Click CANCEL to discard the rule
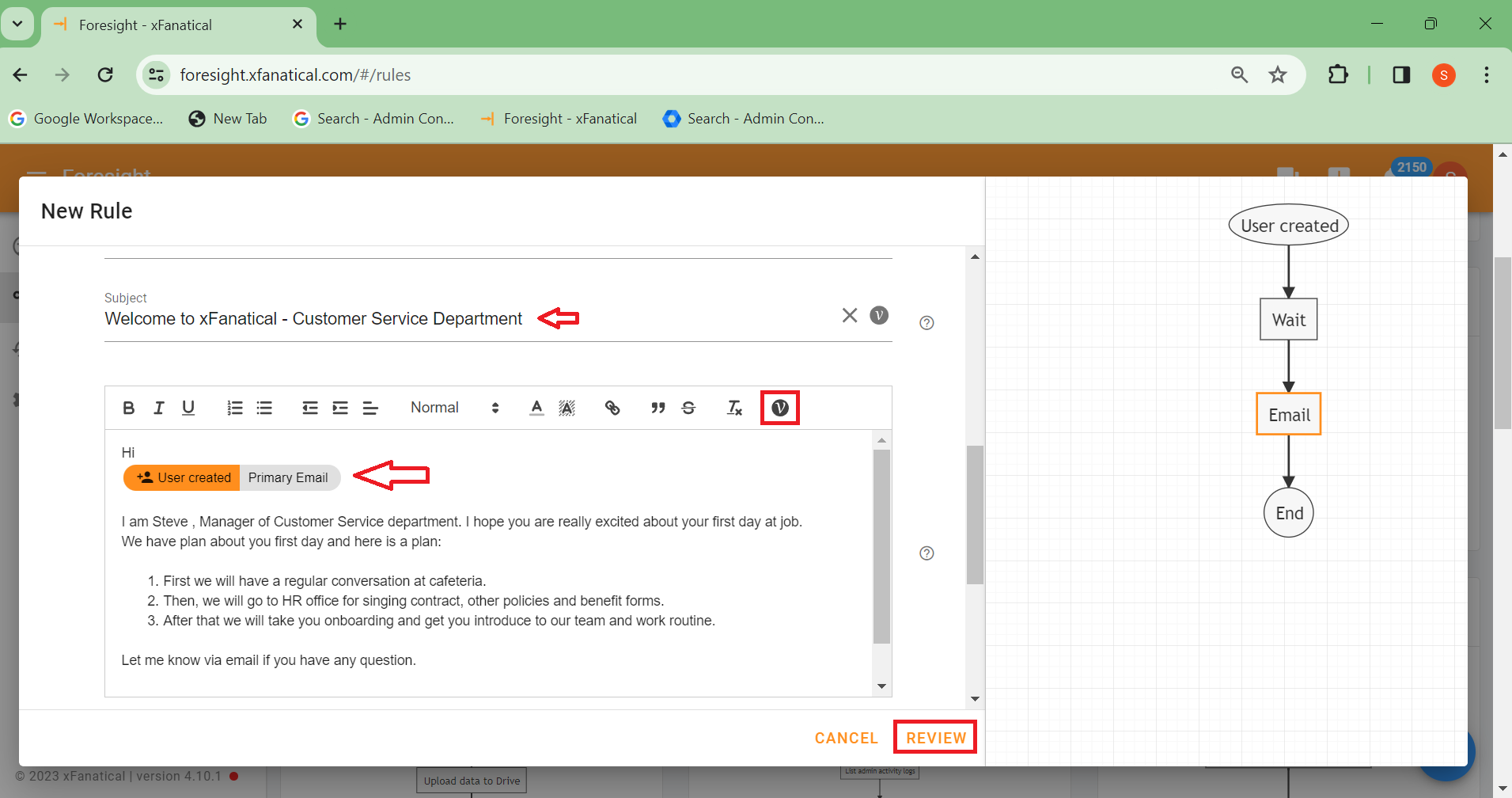The width and height of the screenshot is (1512, 798). click(845, 737)
